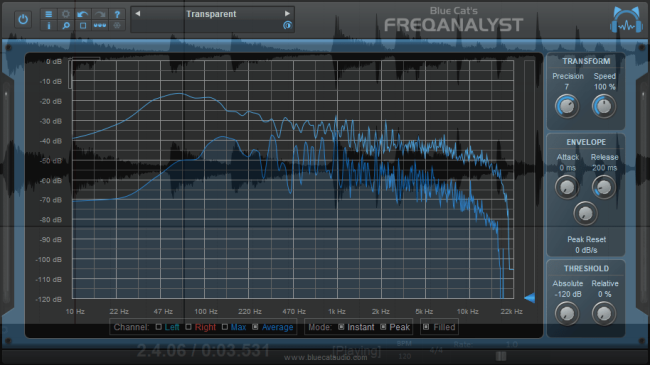Click the Precision value 7
650x365 pixels.
coord(567,87)
